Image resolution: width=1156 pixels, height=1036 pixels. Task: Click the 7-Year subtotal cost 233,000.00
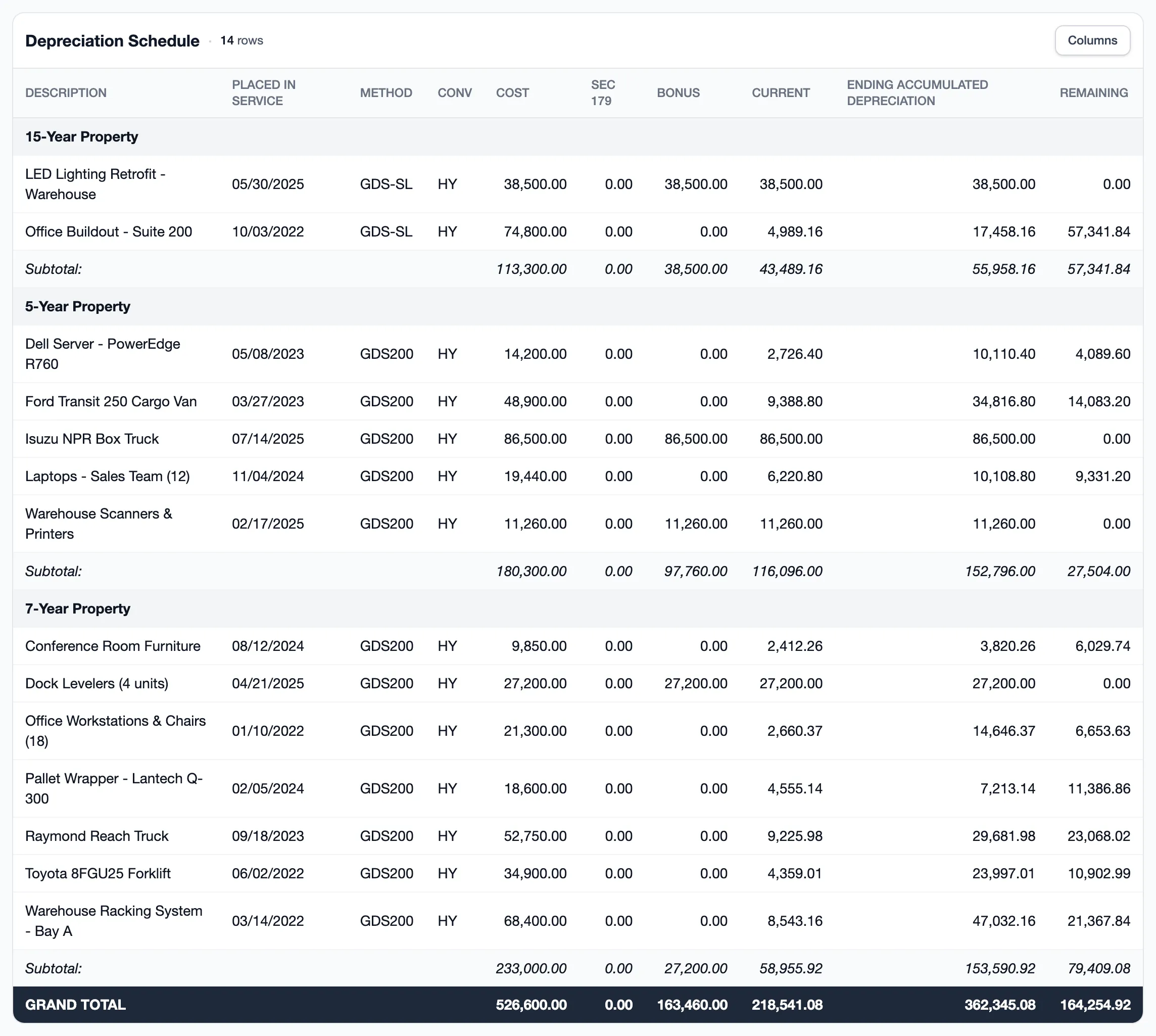tap(531, 968)
